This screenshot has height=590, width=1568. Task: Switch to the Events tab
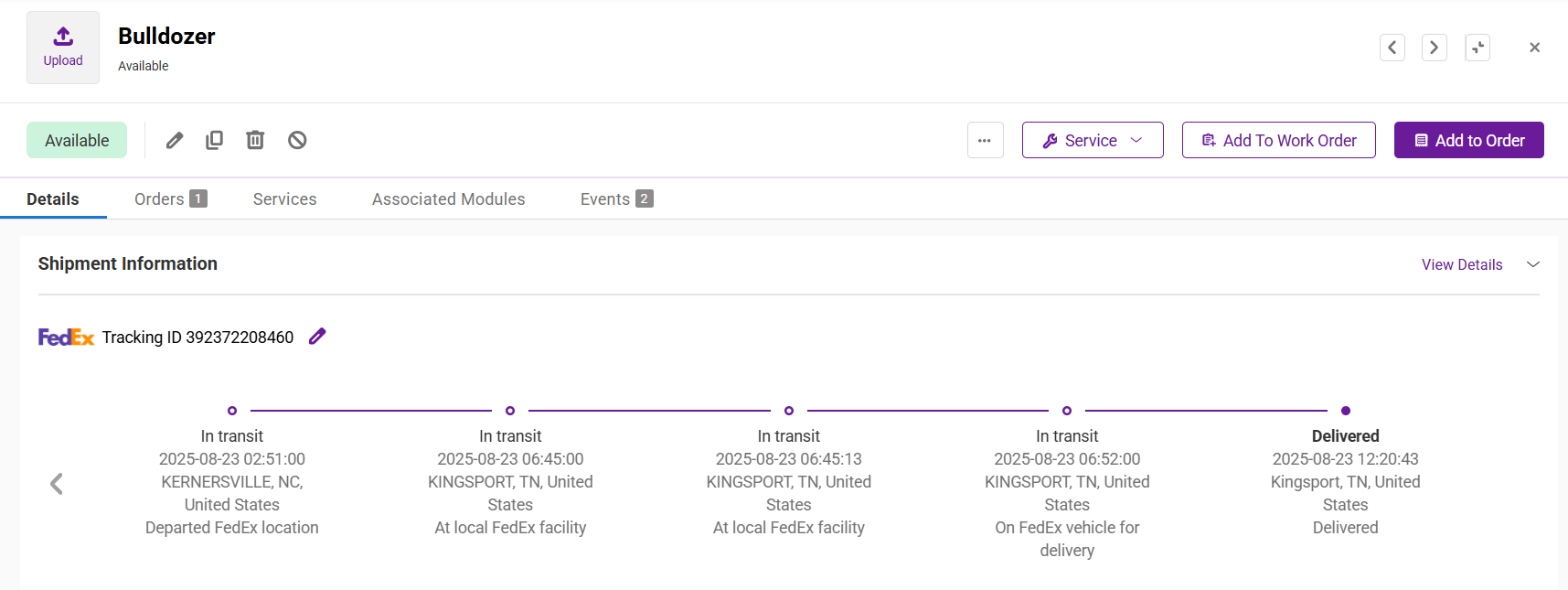click(616, 198)
